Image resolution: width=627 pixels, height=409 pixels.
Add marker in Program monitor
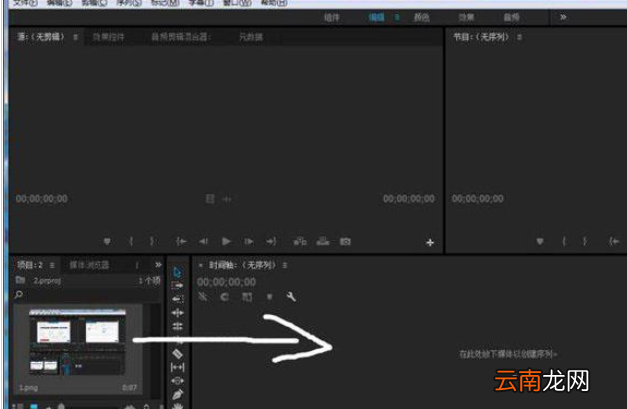540,241
